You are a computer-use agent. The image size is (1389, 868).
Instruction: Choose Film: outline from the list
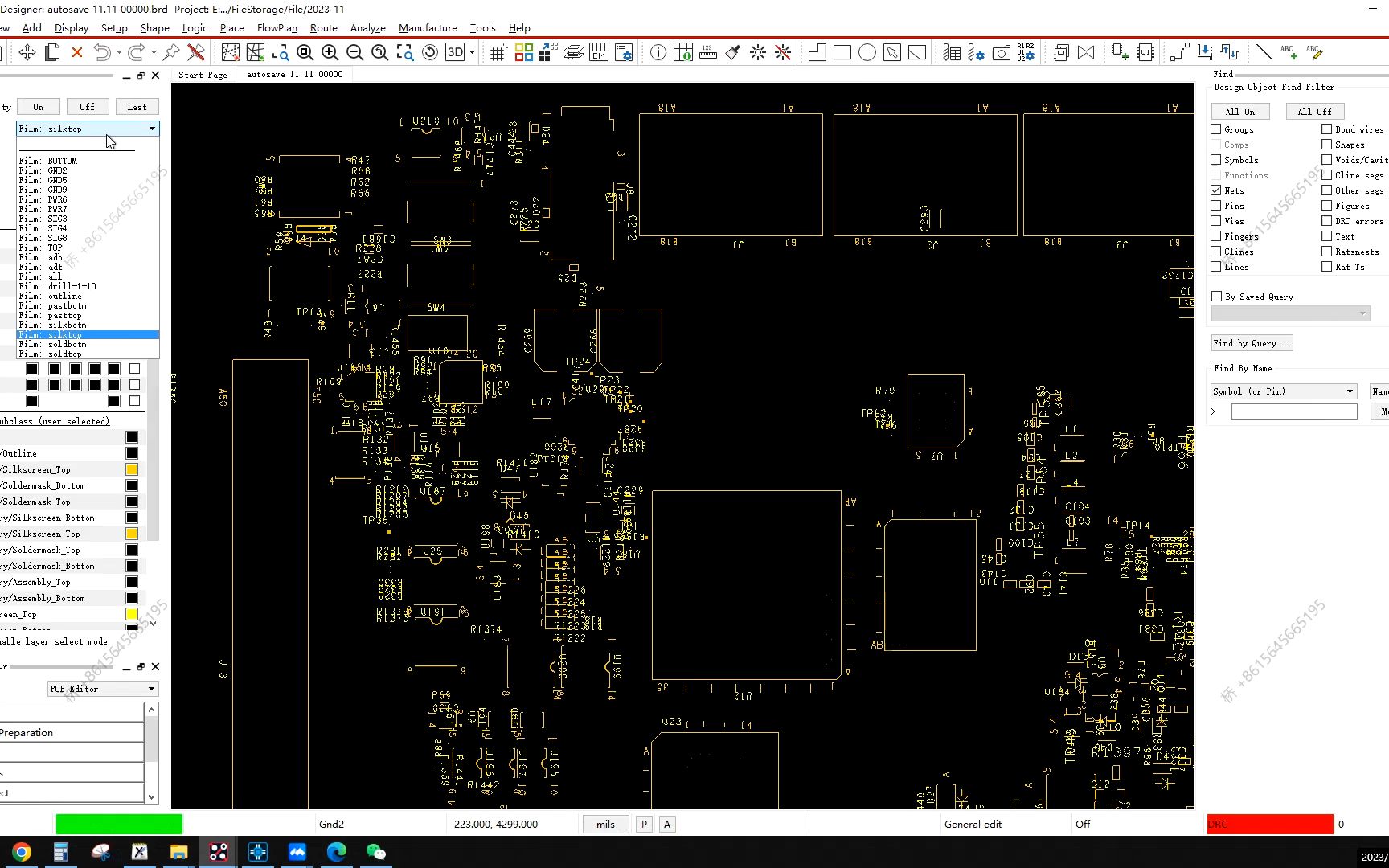[88, 296]
